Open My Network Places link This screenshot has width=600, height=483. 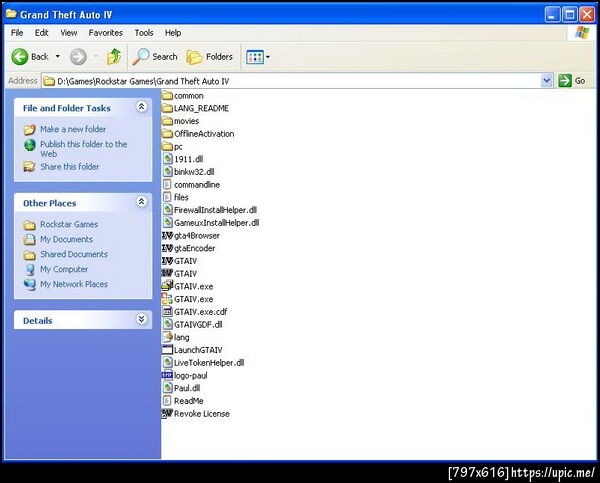point(74,284)
